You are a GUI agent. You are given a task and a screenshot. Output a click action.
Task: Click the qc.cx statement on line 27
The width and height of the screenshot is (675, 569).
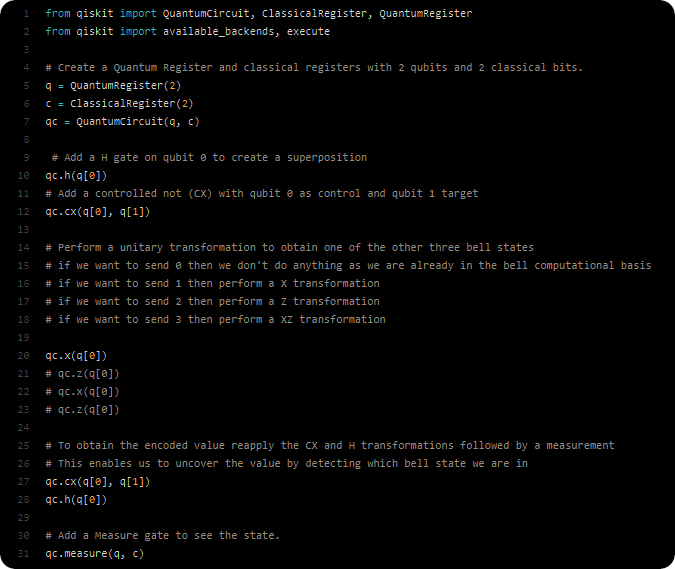click(x=98, y=482)
